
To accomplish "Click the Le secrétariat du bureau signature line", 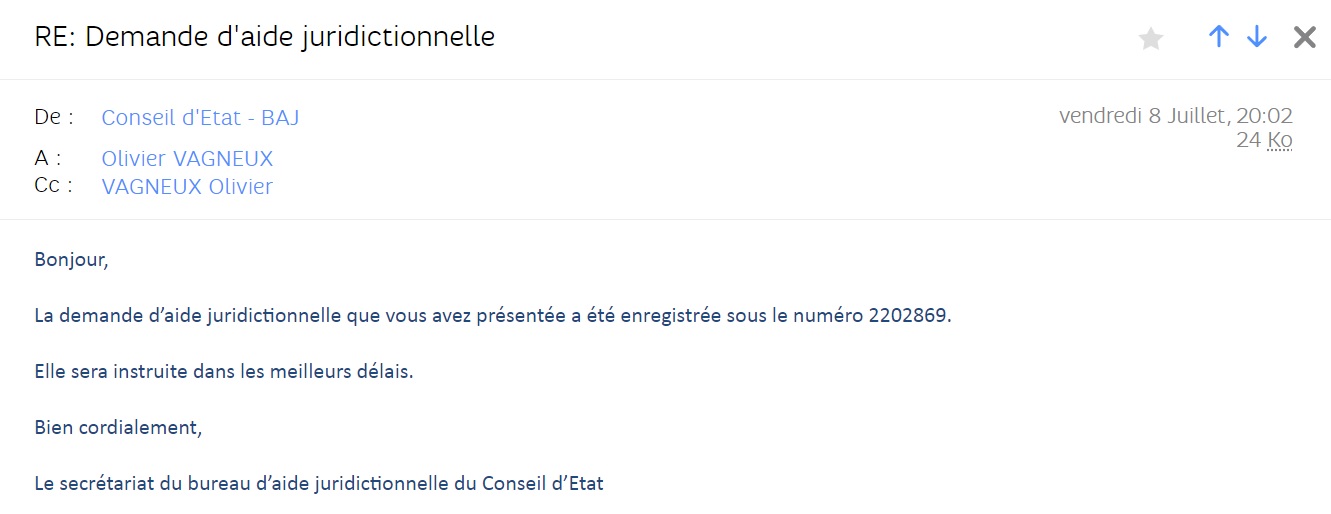I will [319, 484].
